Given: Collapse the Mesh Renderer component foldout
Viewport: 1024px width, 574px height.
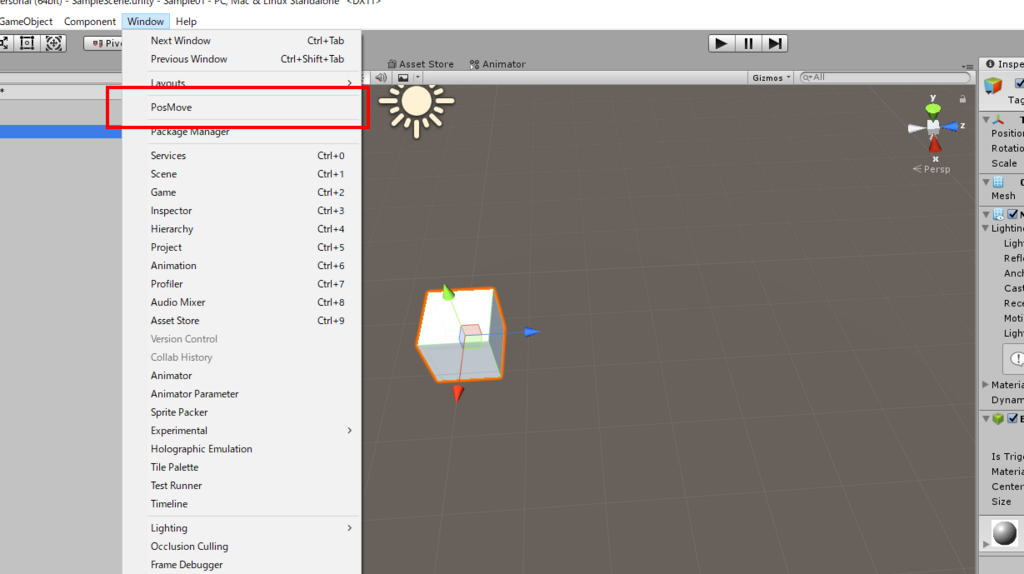Looking at the screenshot, I should 986,214.
